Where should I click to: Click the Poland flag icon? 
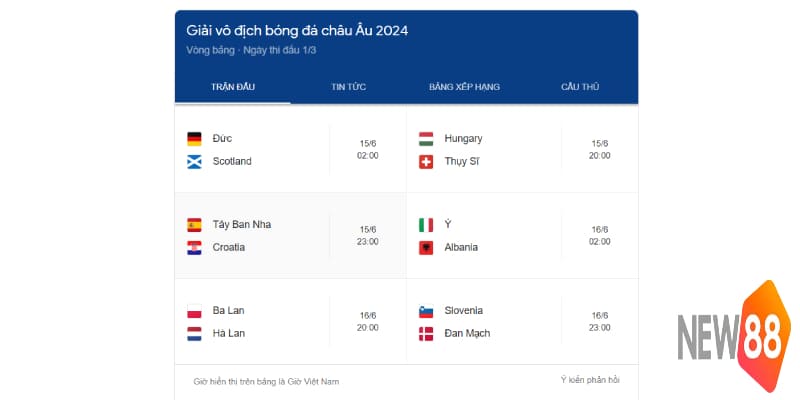coord(194,310)
